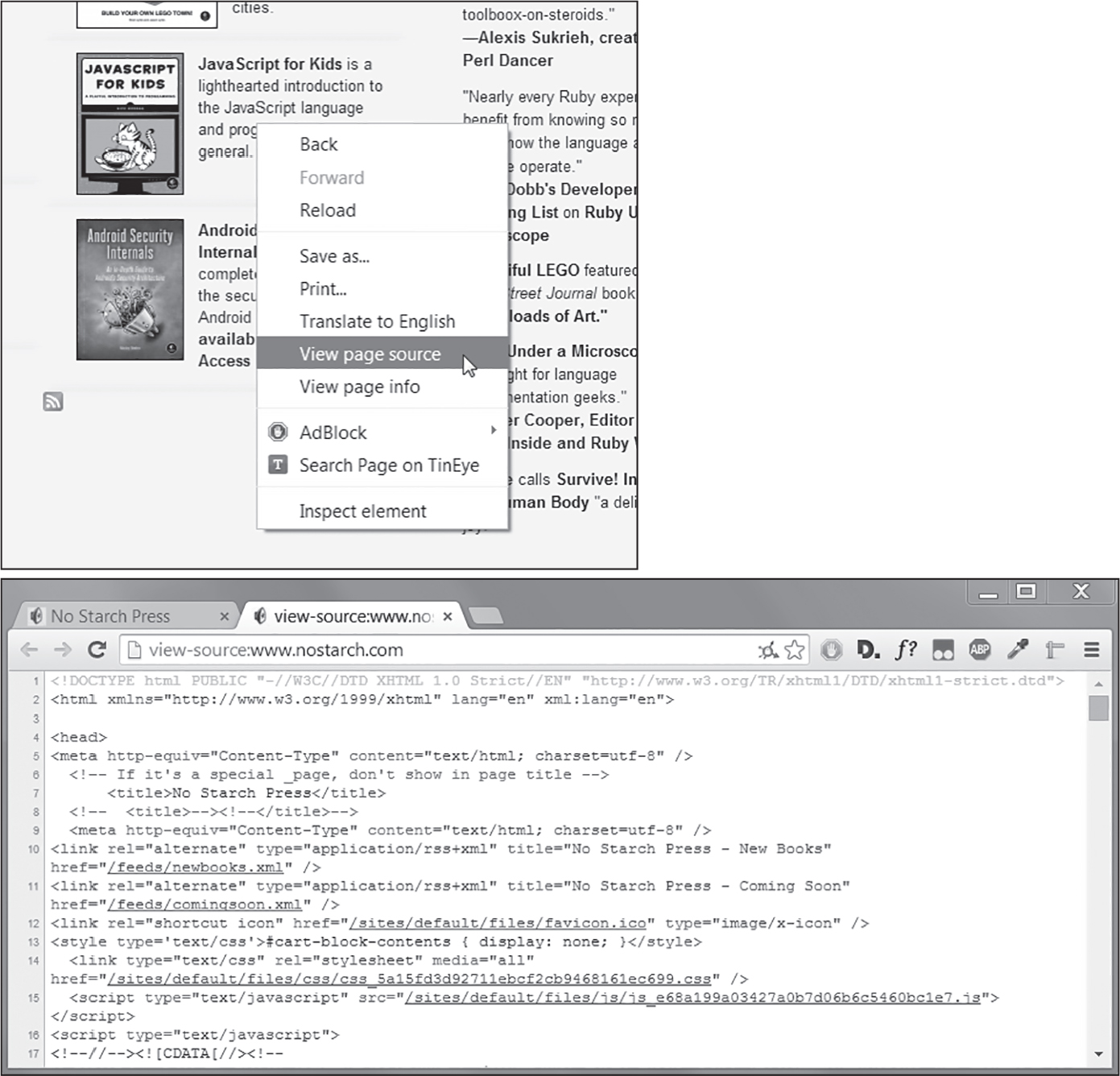1120x1076 pixels.
Task: Choose Inspect element in the context menu
Action: pyautogui.click(x=362, y=511)
